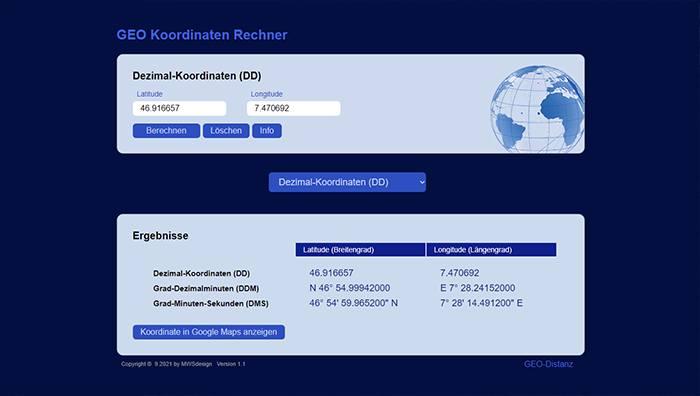Click the DD latitude result 46.916657
This screenshot has height=396, width=700.
click(331, 273)
